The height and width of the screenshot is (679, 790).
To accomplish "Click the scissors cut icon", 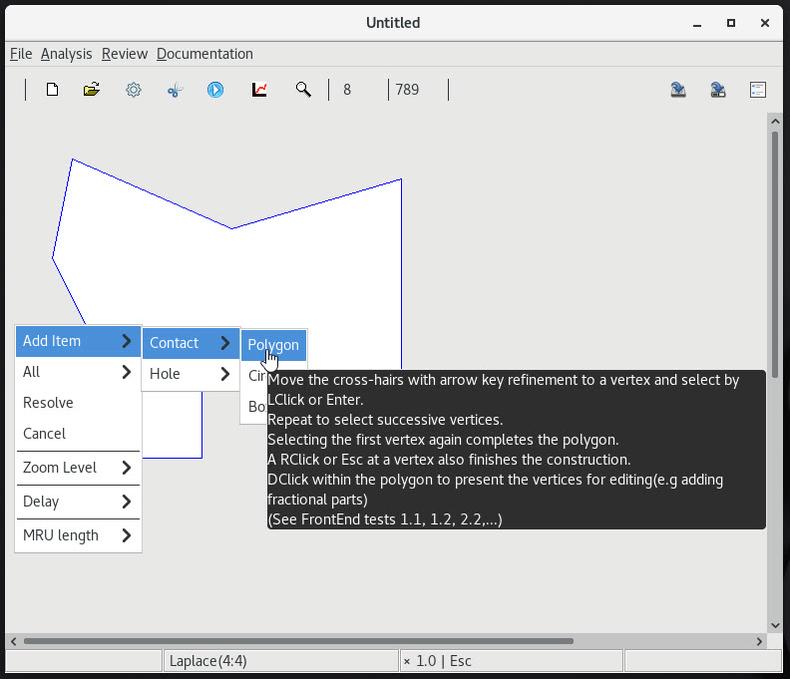I will [x=175, y=90].
